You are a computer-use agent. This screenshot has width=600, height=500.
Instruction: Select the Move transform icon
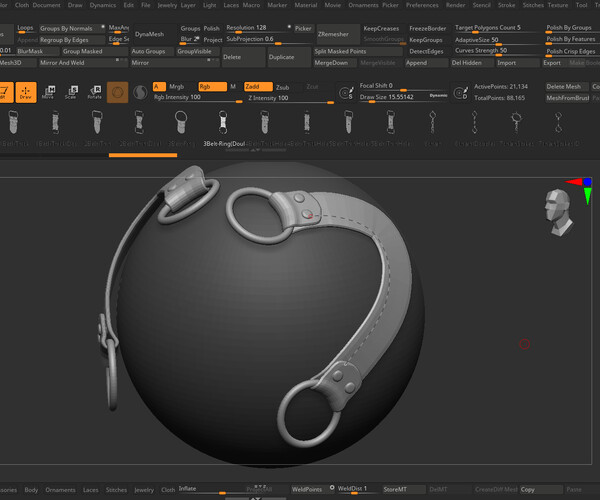pyautogui.click(x=49, y=92)
